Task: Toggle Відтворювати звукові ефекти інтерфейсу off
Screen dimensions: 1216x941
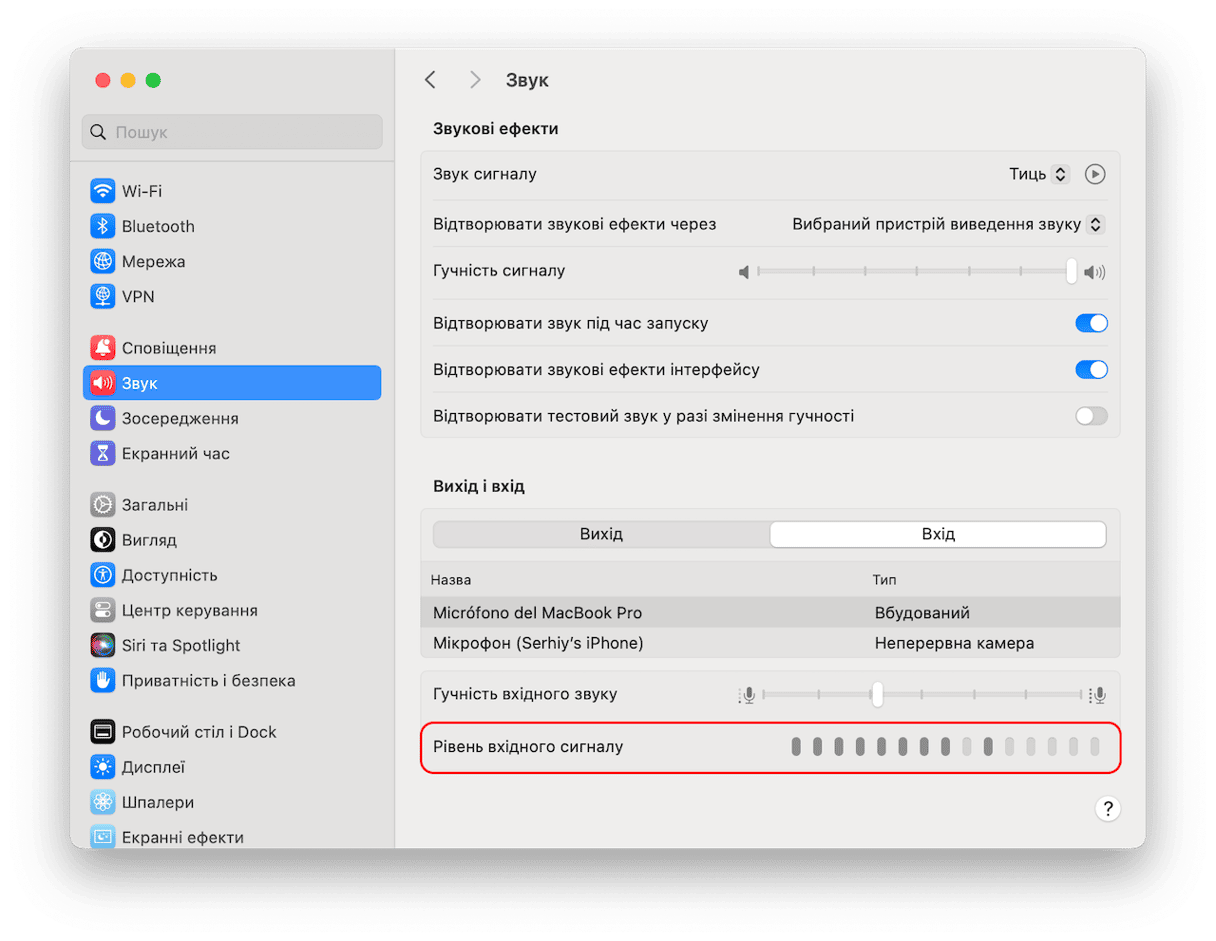Action: [1091, 369]
